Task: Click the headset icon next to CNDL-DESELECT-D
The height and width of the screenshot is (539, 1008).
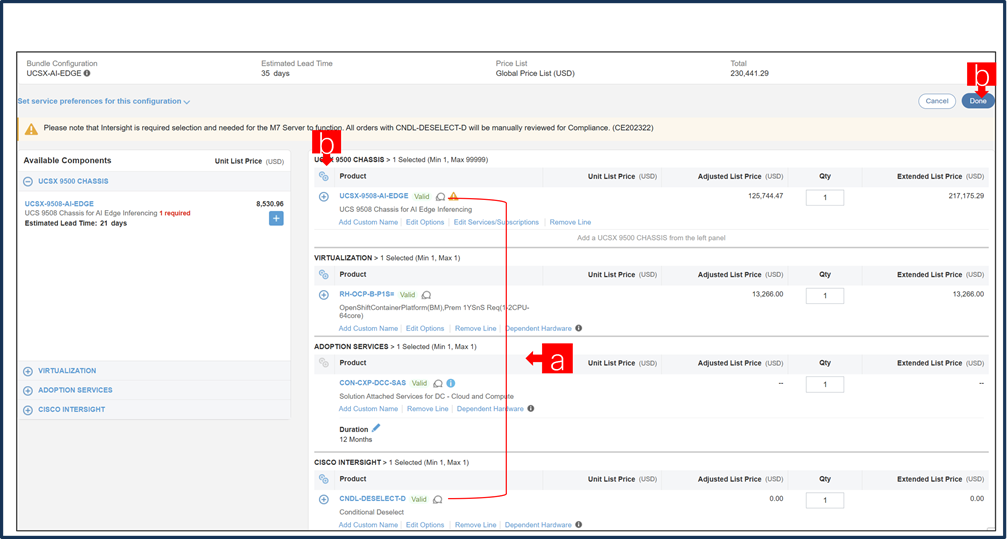Action: point(438,499)
